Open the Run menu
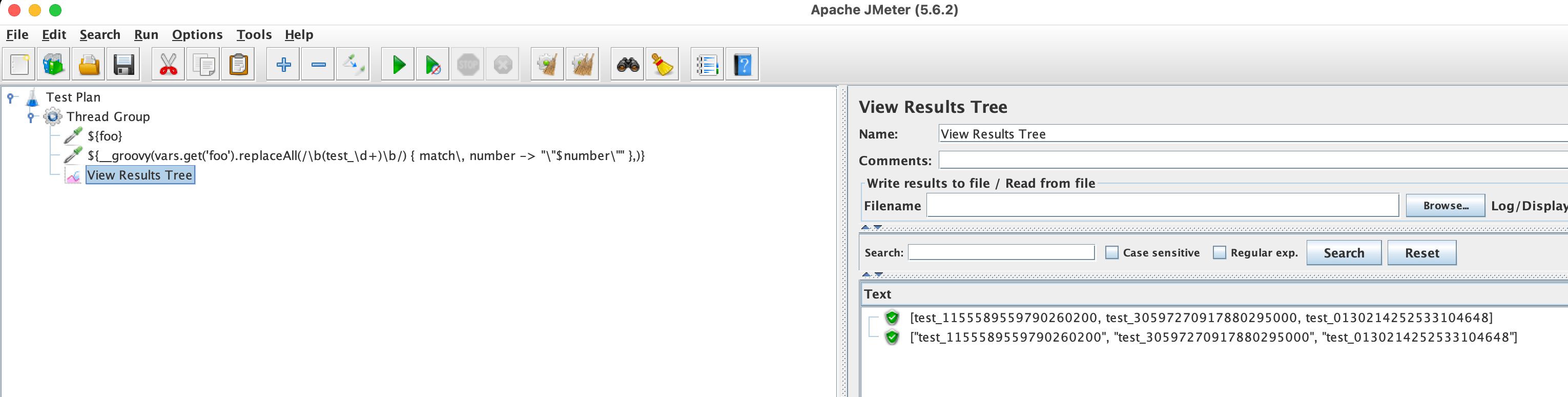 point(146,35)
